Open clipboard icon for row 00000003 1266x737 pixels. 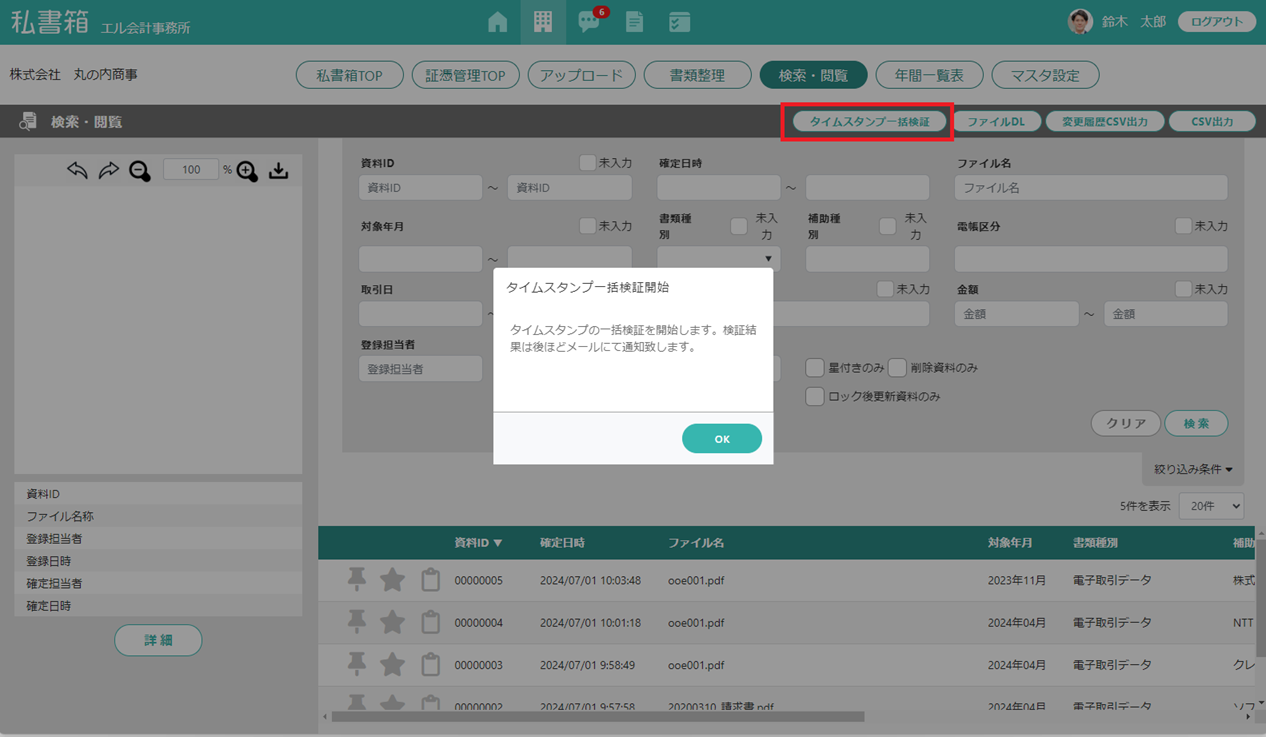[430, 664]
